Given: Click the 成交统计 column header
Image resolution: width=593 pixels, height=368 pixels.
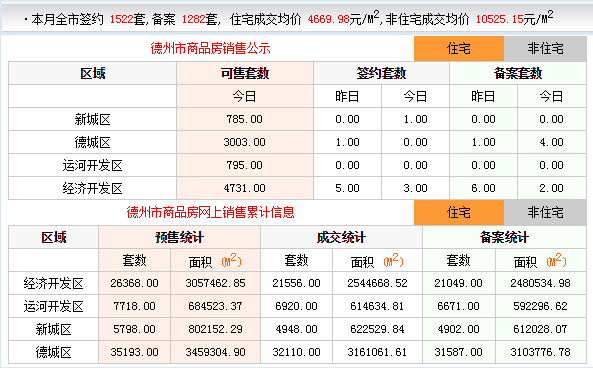Looking at the screenshot, I should 341,238.
